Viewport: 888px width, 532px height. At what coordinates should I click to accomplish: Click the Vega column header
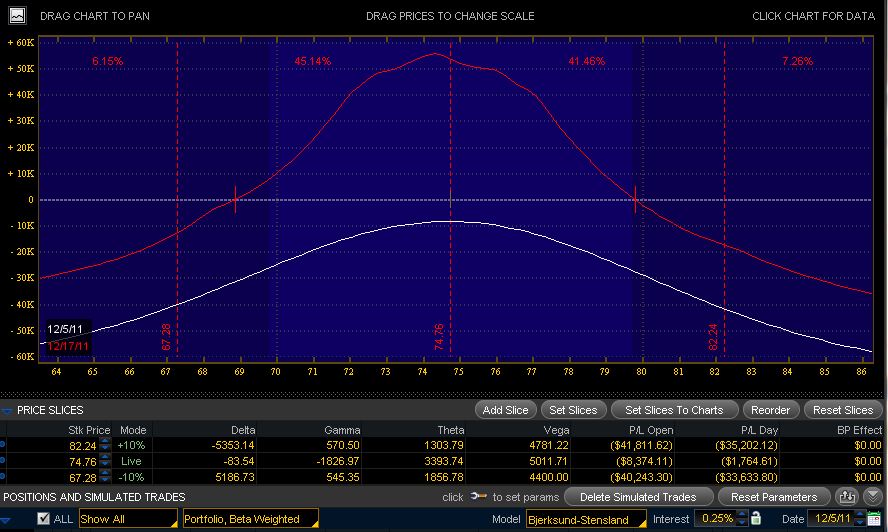556,430
